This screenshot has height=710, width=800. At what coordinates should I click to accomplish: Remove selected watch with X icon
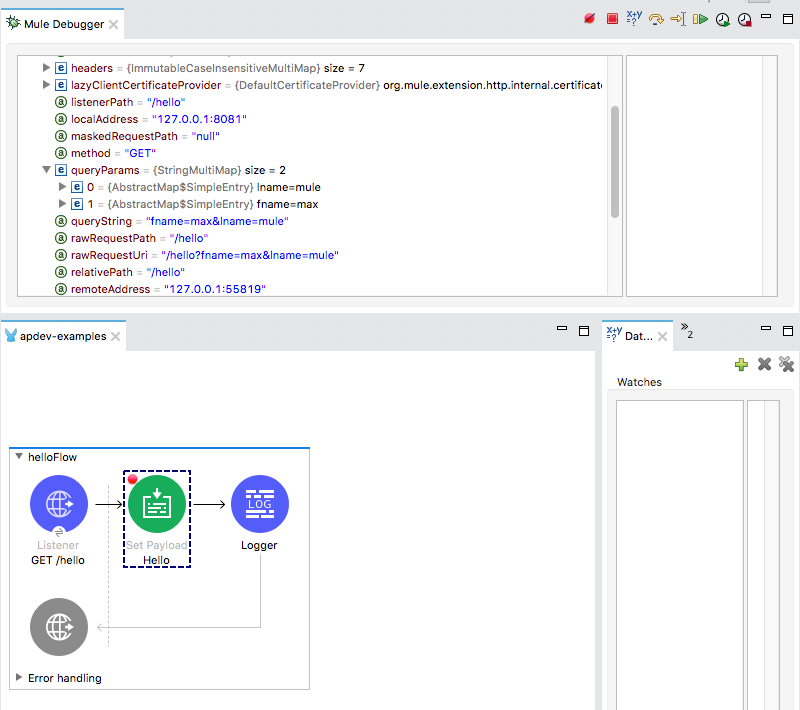(764, 364)
